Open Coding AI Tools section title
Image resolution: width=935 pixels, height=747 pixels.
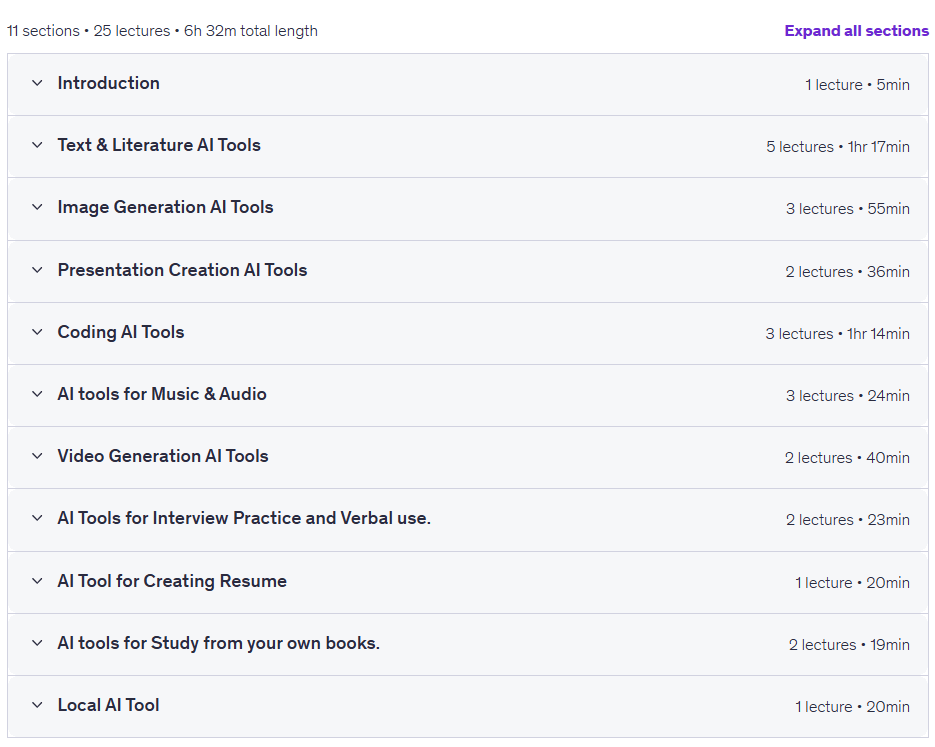point(121,332)
